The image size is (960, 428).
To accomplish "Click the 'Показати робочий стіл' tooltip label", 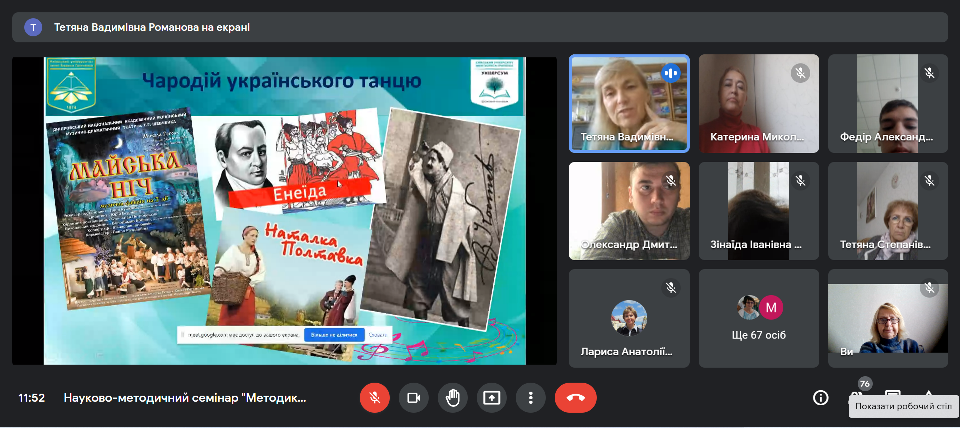I will tap(902, 407).
